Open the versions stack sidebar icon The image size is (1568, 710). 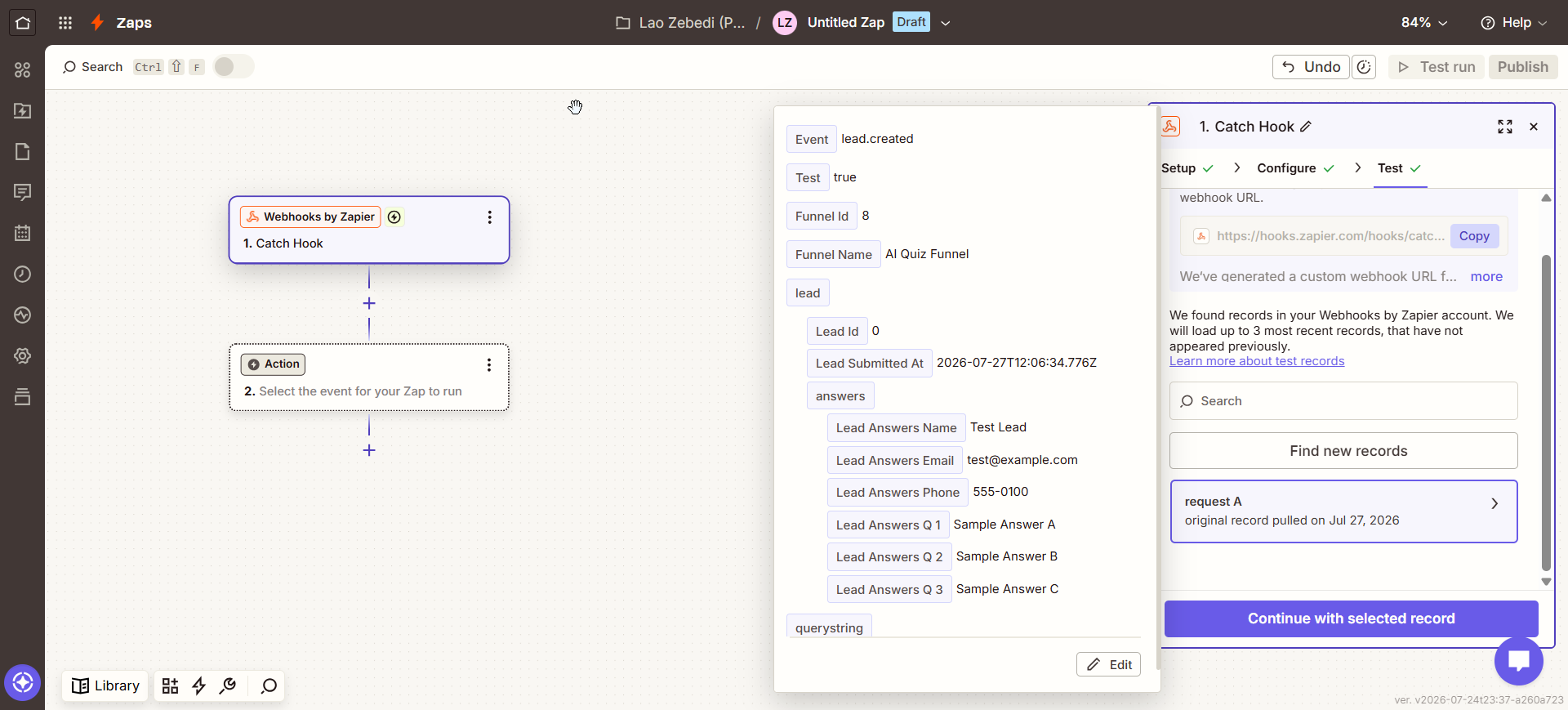click(x=22, y=397)
